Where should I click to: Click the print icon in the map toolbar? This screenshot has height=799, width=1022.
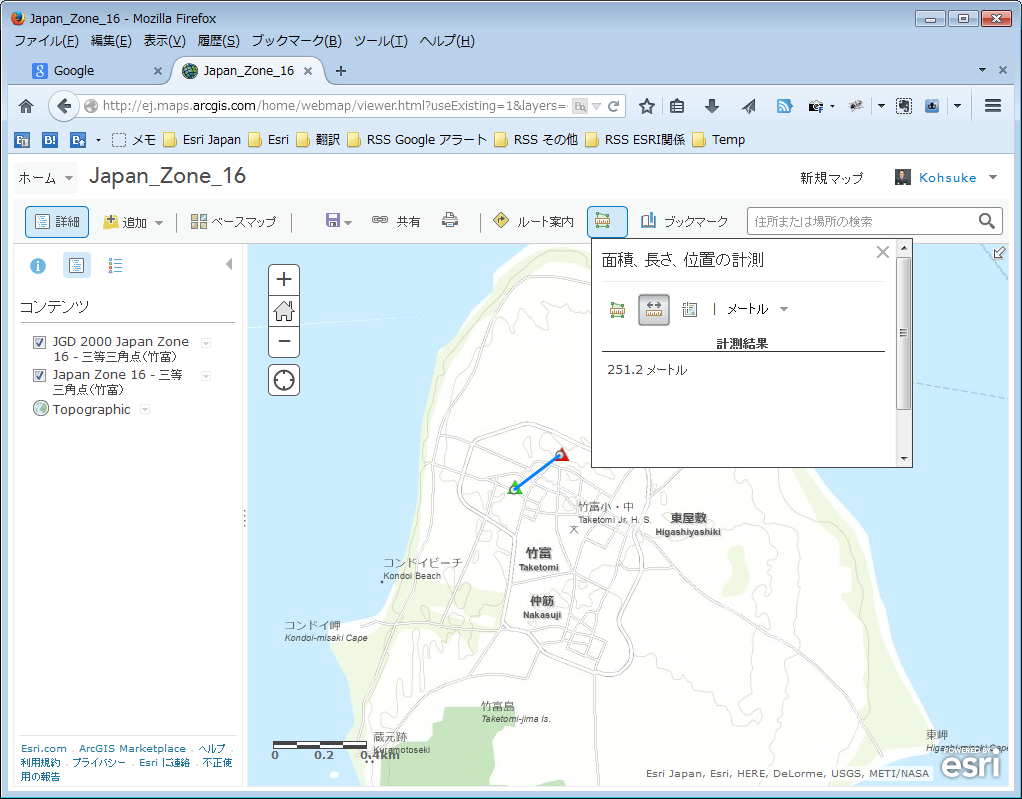(450, 220)
